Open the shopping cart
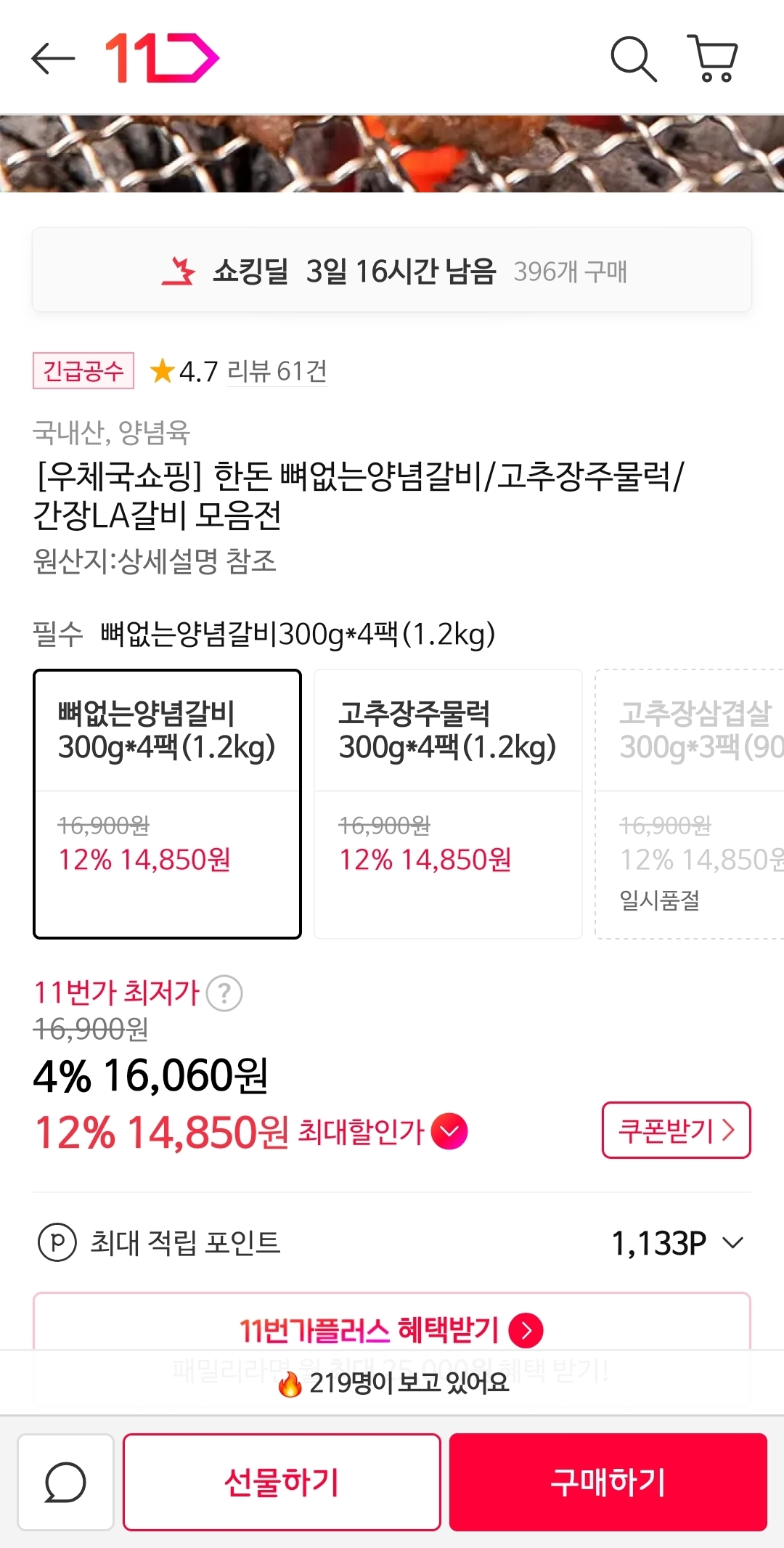784x1548 pixels. pyautogui.click(x=713, y=58)
